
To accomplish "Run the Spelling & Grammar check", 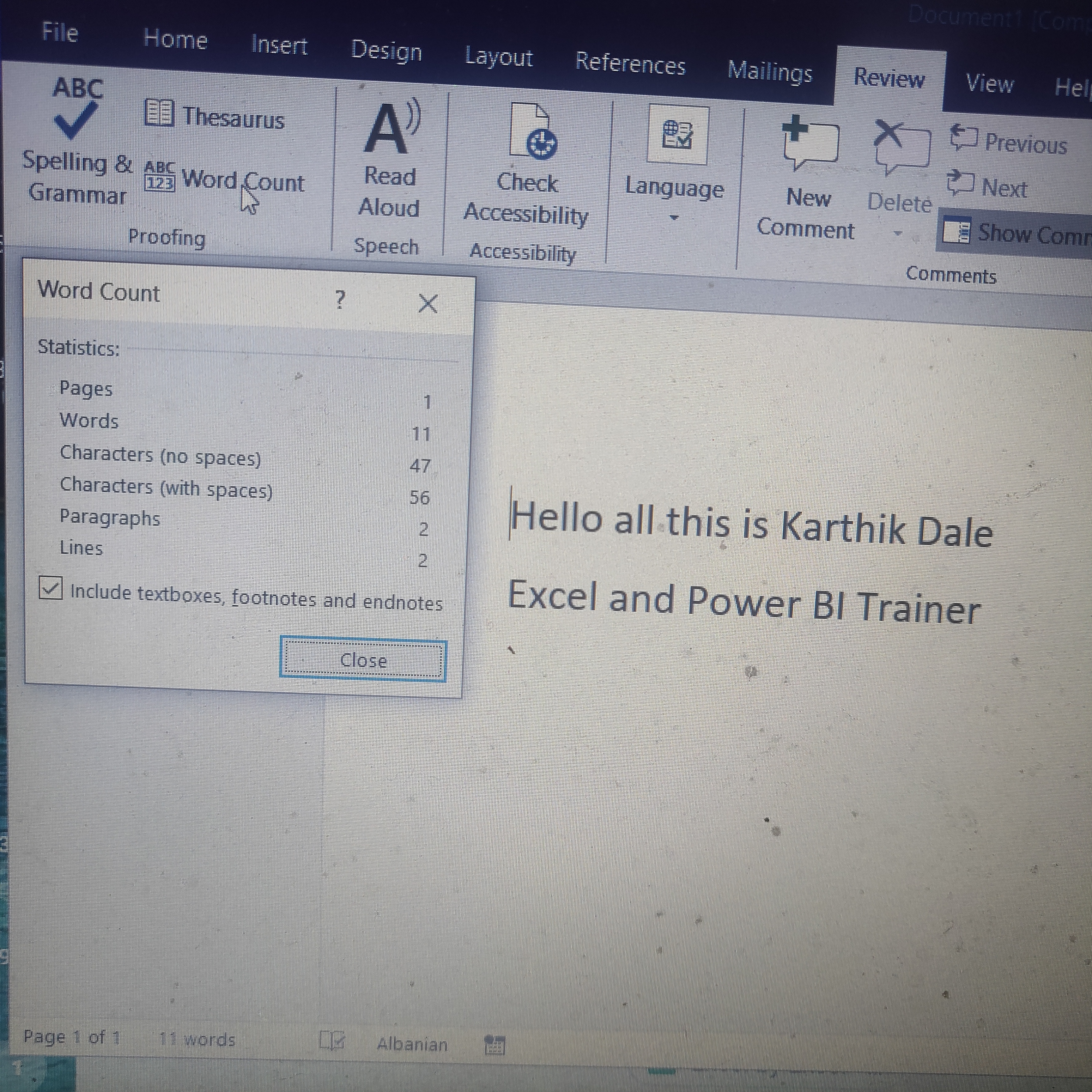I will (76, 141).
